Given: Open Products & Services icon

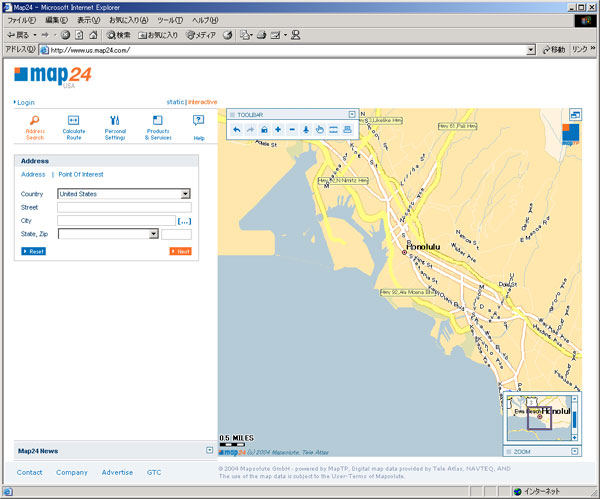Looking at the screenshot, I should click(x=158, y=120).
